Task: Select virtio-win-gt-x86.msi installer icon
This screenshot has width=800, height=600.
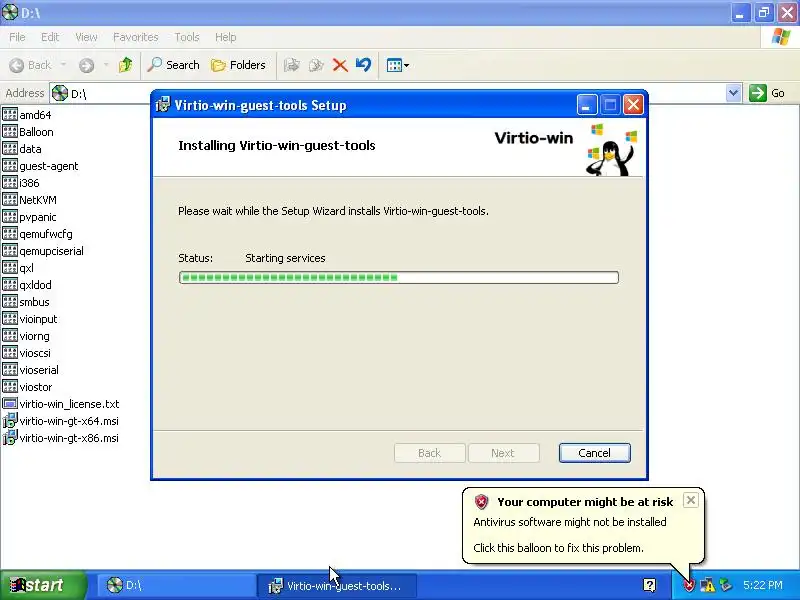Action: (x=10, y=438)
